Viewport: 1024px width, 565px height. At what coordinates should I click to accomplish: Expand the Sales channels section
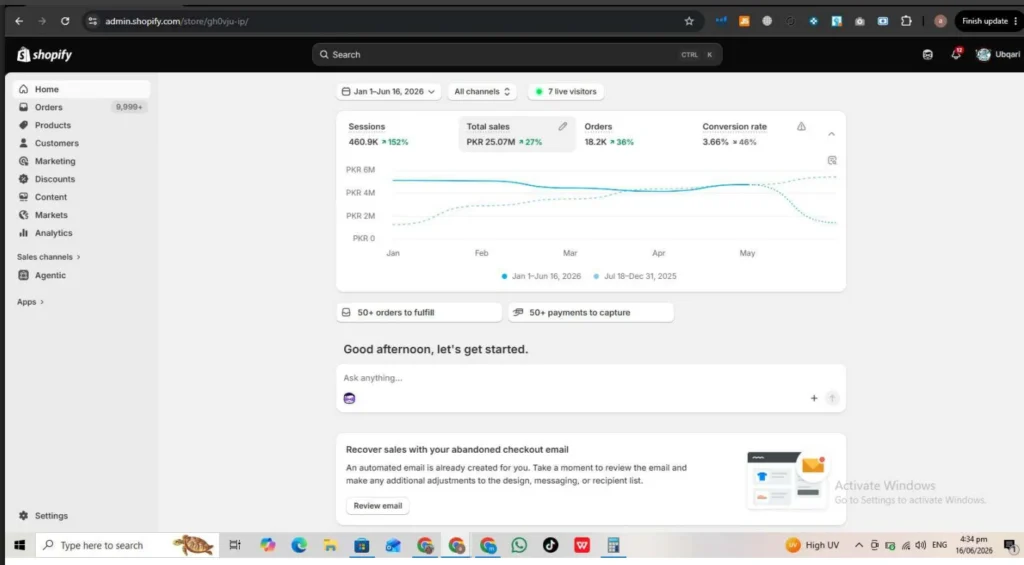pos(48,257)
